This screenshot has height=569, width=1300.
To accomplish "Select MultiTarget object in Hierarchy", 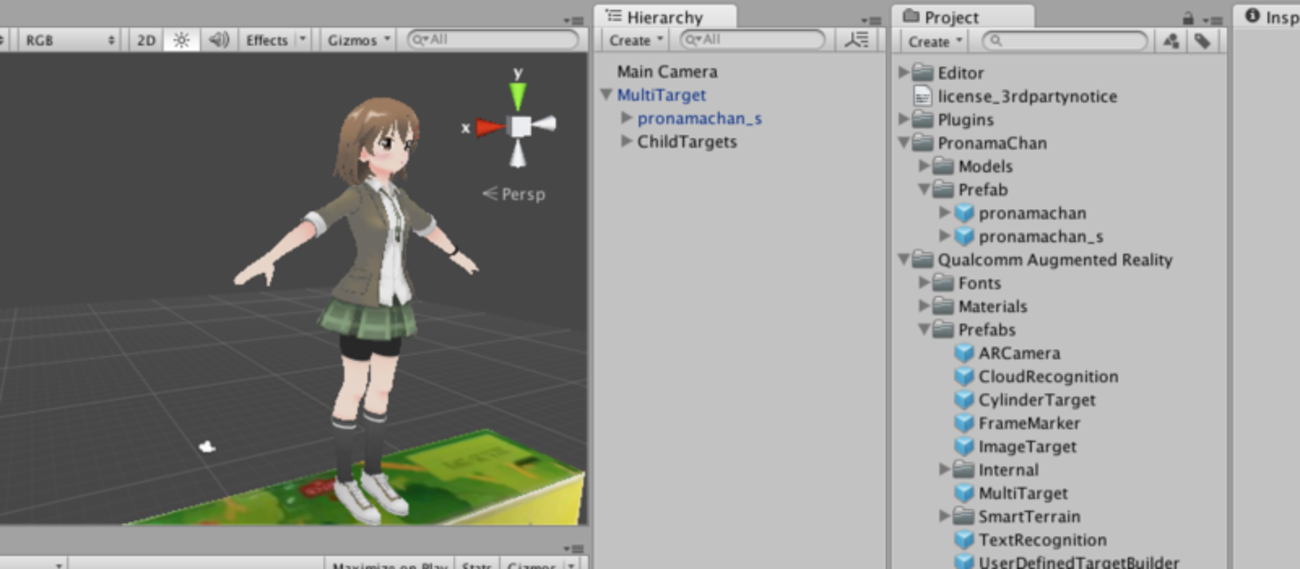I will click(x=661, y=95).
